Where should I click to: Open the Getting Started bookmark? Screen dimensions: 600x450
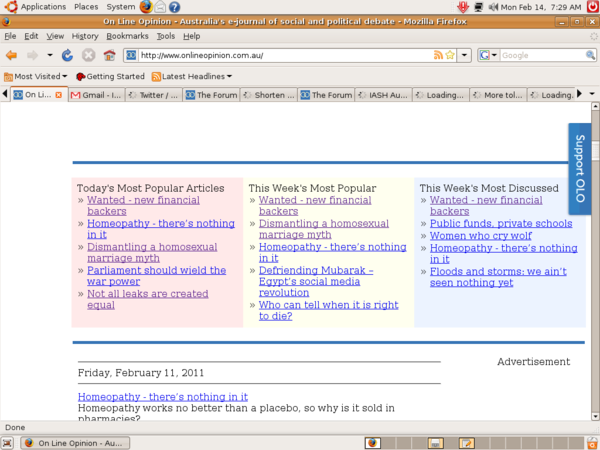click(x=110, y=77)
